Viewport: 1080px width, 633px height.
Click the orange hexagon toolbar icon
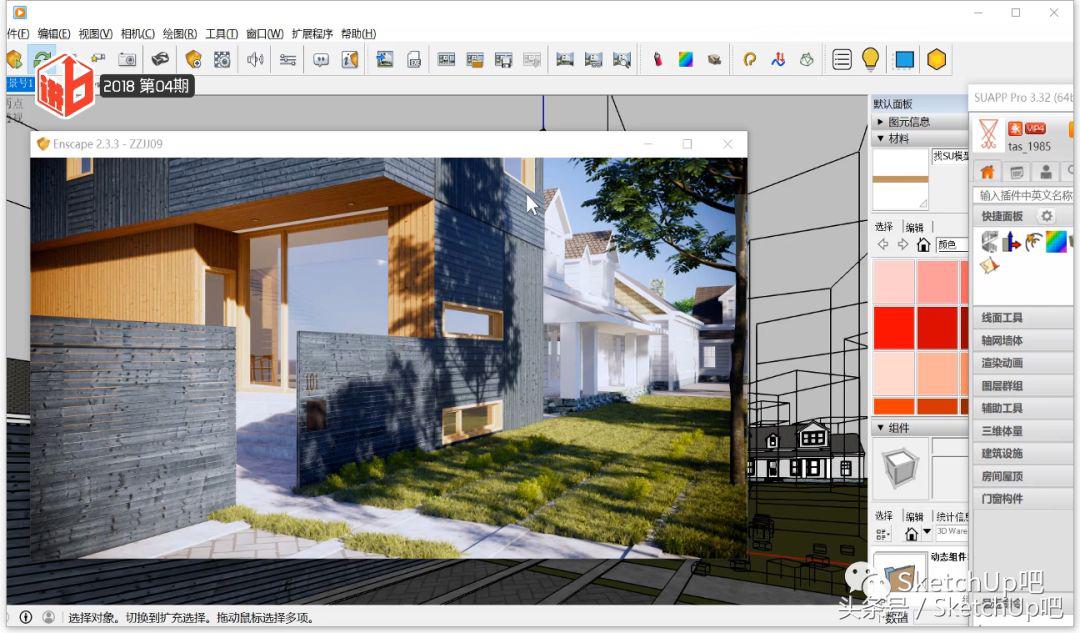[x=936, y=59]
